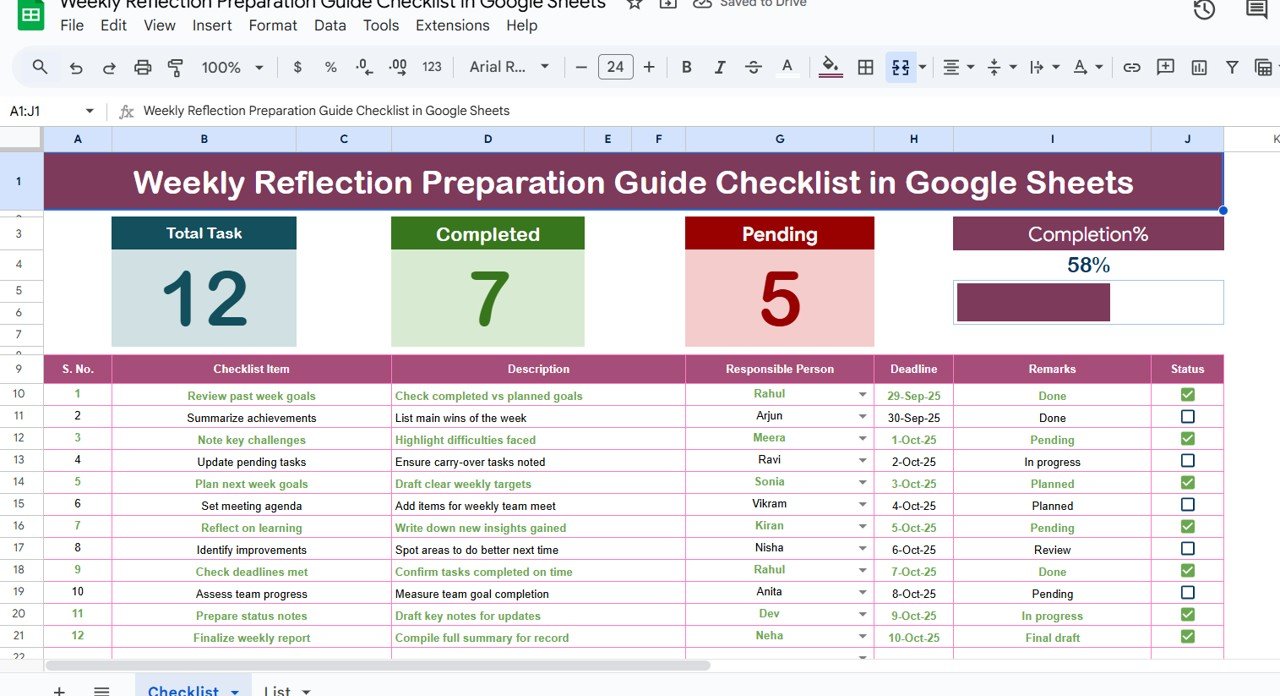Image resolution: width=1280 pixels, height=696 pixels.
Task: Click the Print icon
Action: (143, 67)
